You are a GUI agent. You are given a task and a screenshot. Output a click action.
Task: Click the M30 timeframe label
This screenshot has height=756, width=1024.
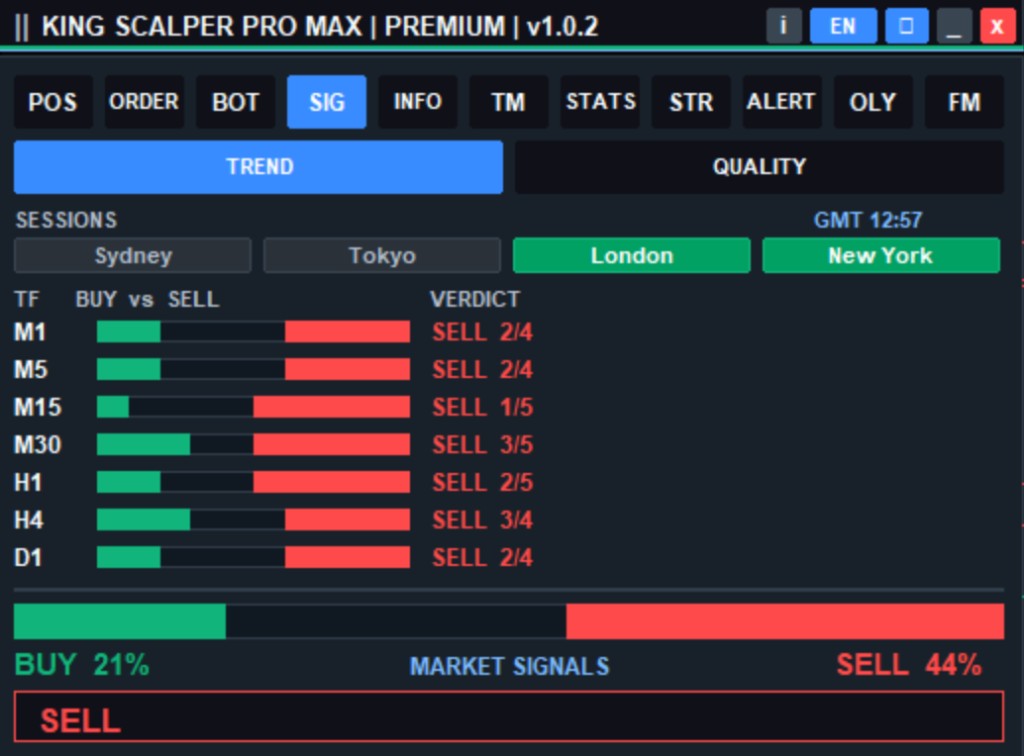38,445
